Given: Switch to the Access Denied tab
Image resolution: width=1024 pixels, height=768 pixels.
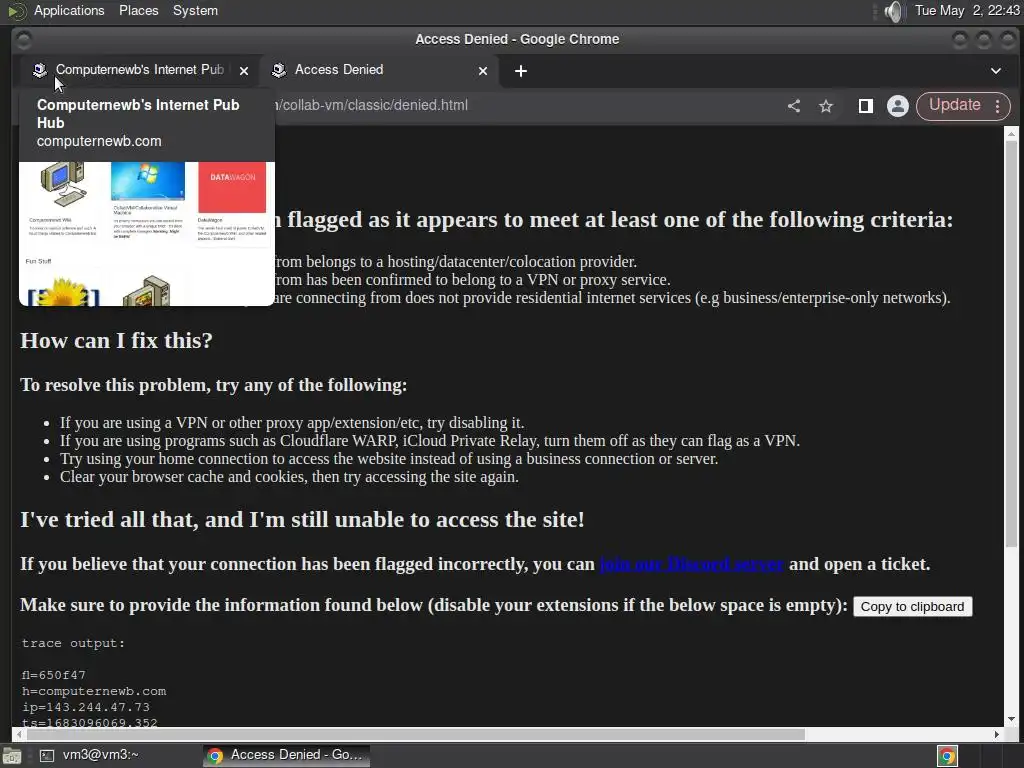Looking at the screenshot, I should click(x=381, y=70).
